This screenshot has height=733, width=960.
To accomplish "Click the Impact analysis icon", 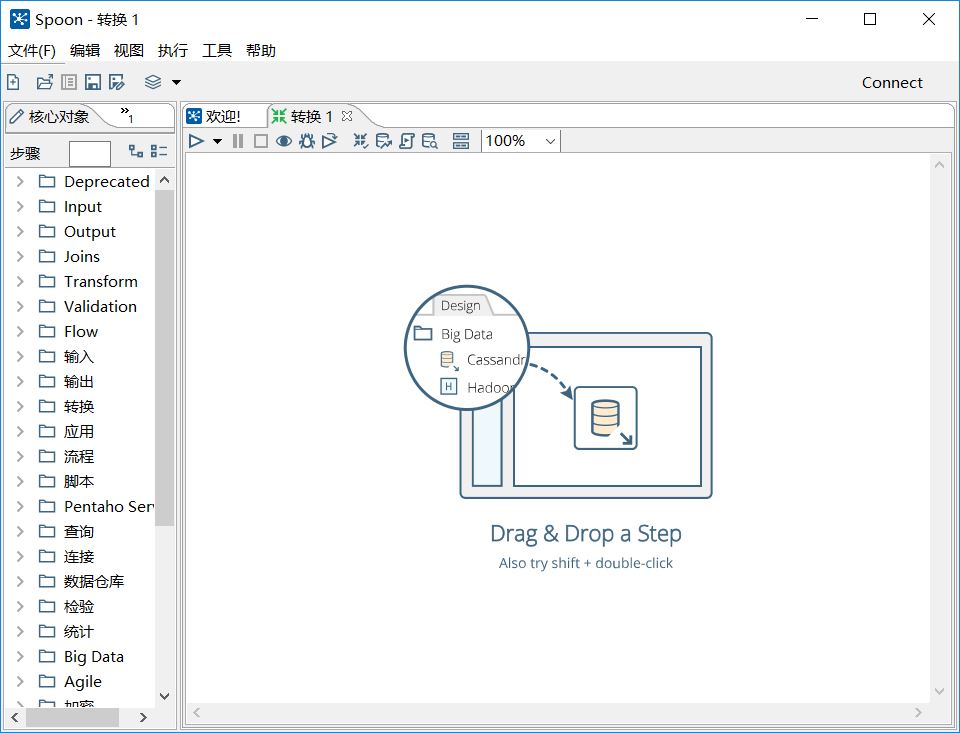I will tap(384, 141).
